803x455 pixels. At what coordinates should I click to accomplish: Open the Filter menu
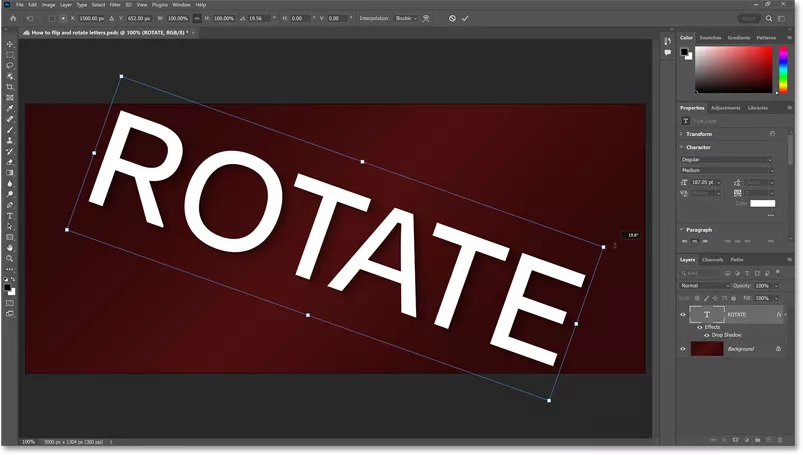(x=115, y=5)
